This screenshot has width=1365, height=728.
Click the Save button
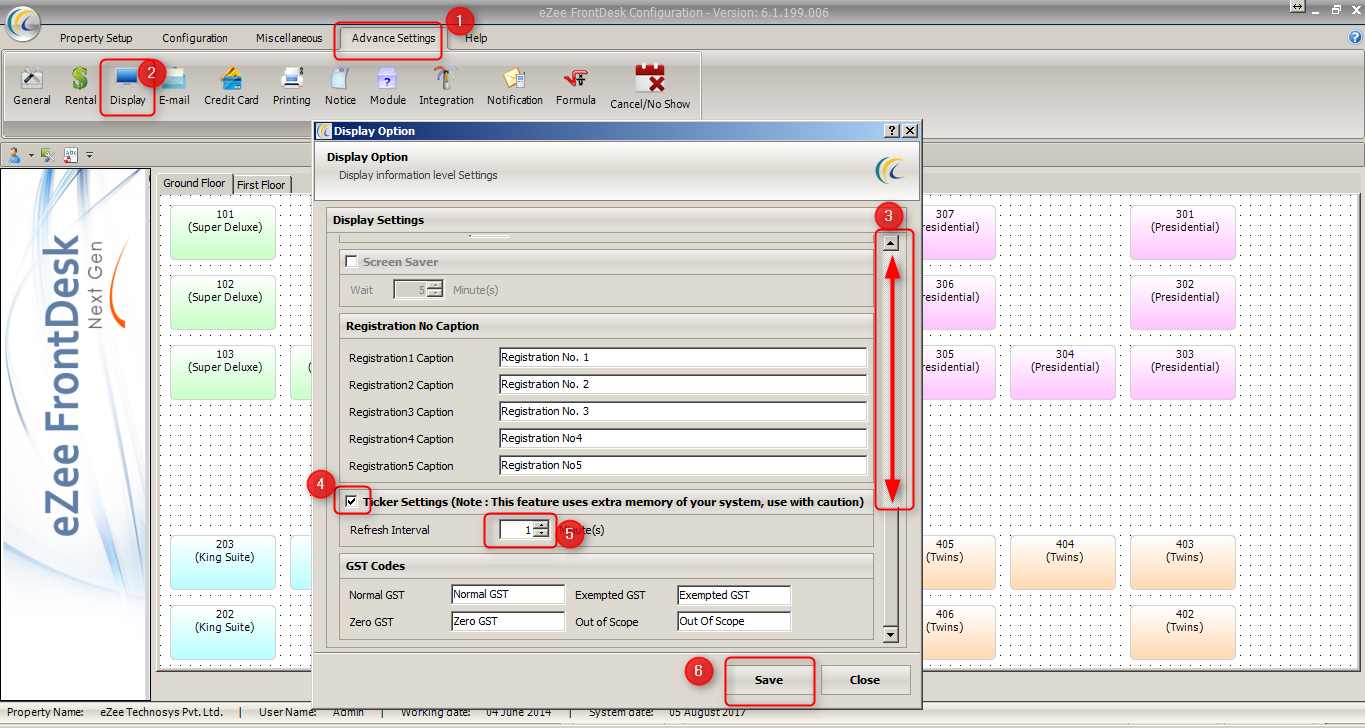pyautogui.click(x=769, y=680)
